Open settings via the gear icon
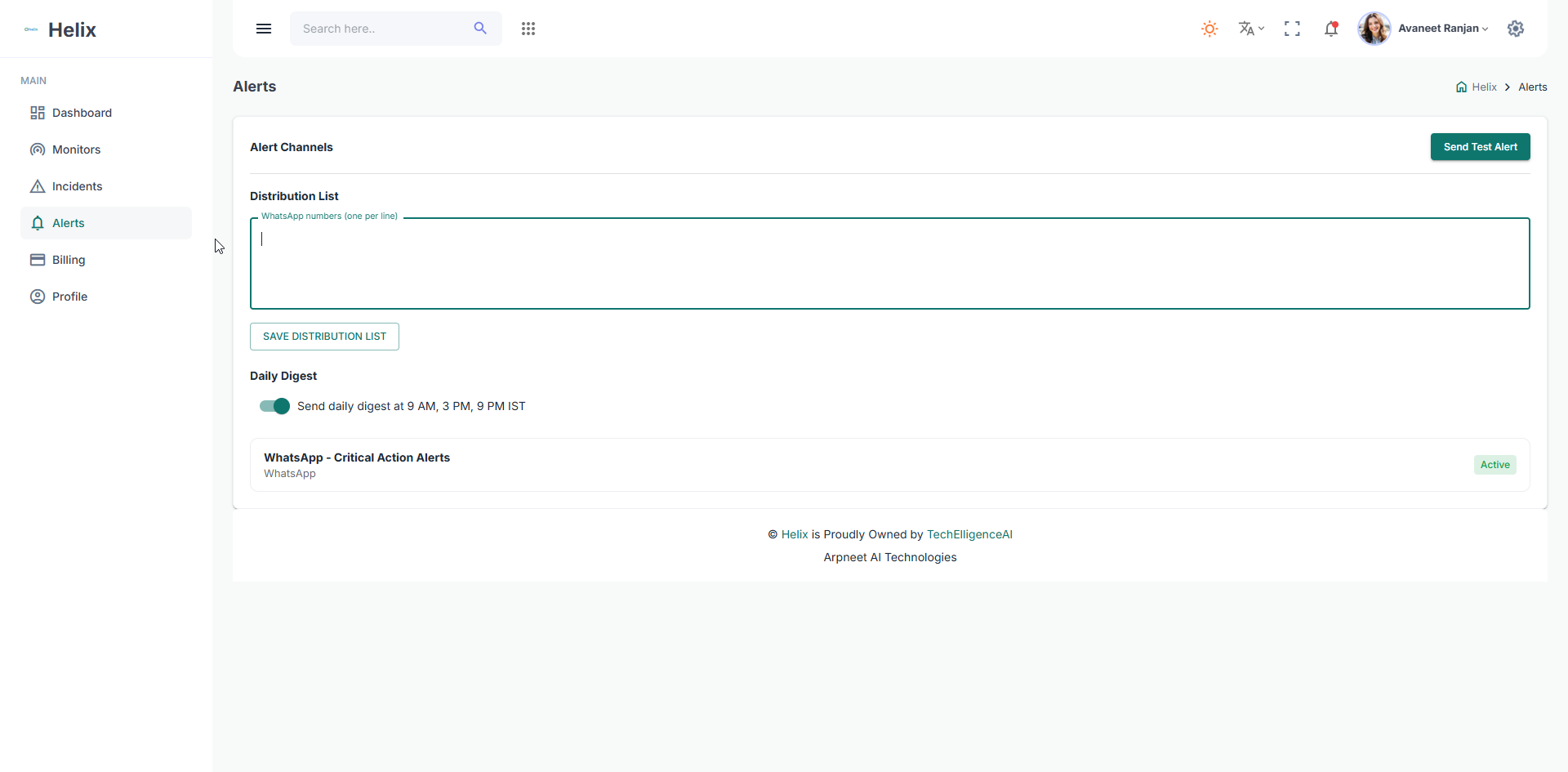The width and height of the screenshot is (1568, 772). pos(1516,28)
